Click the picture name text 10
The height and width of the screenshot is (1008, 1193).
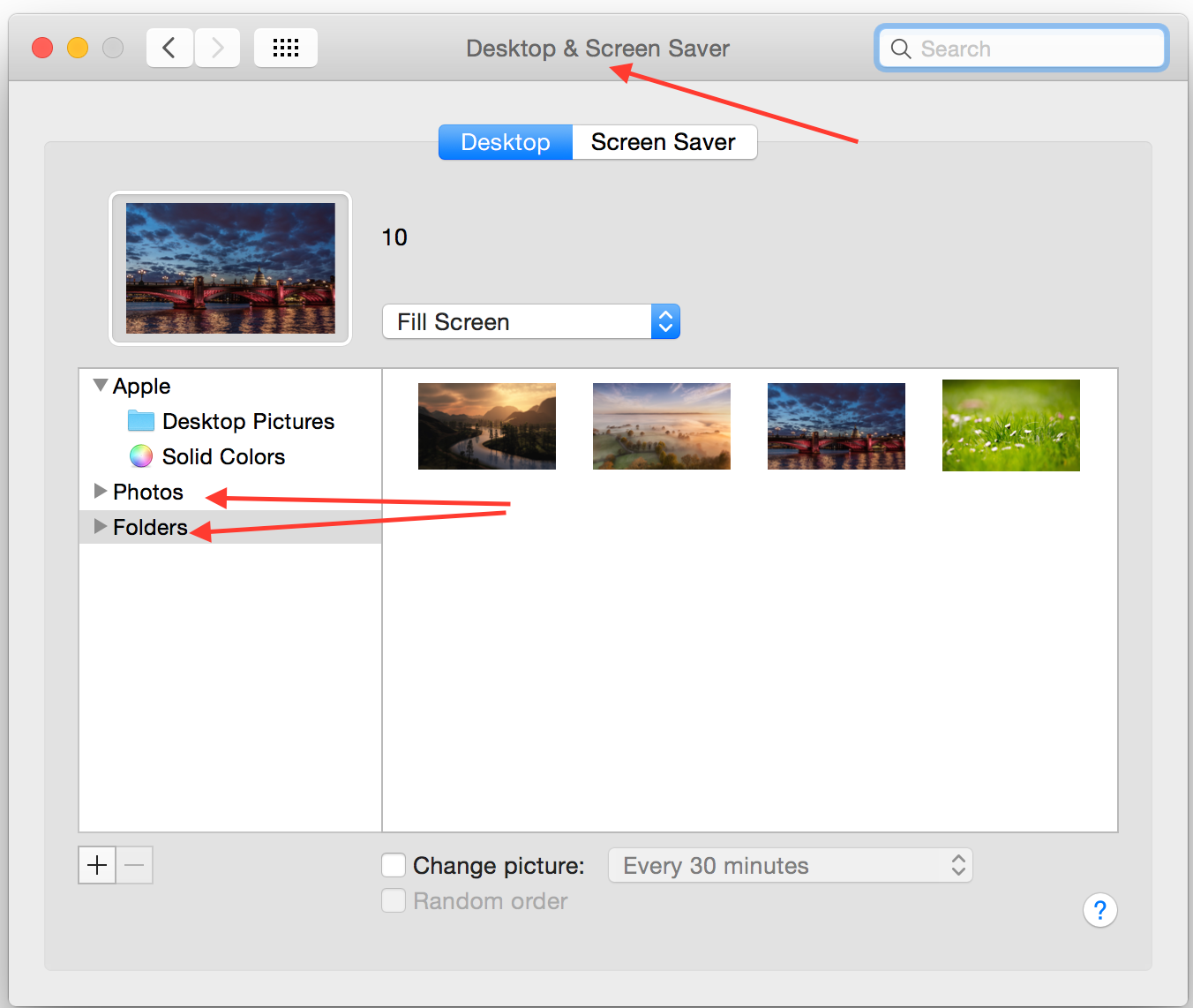[394, 237]
